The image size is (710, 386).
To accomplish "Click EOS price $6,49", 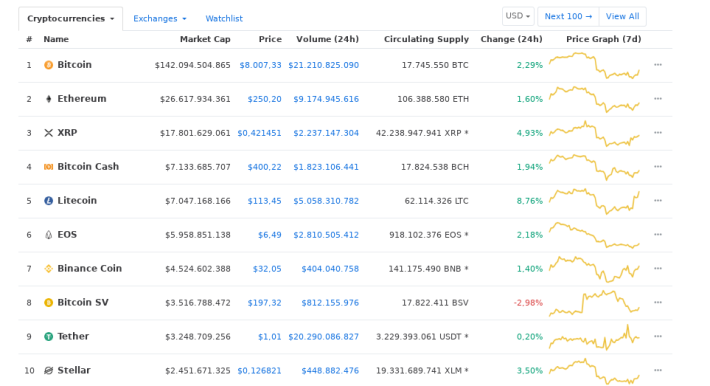I will (x=270, y=235).
